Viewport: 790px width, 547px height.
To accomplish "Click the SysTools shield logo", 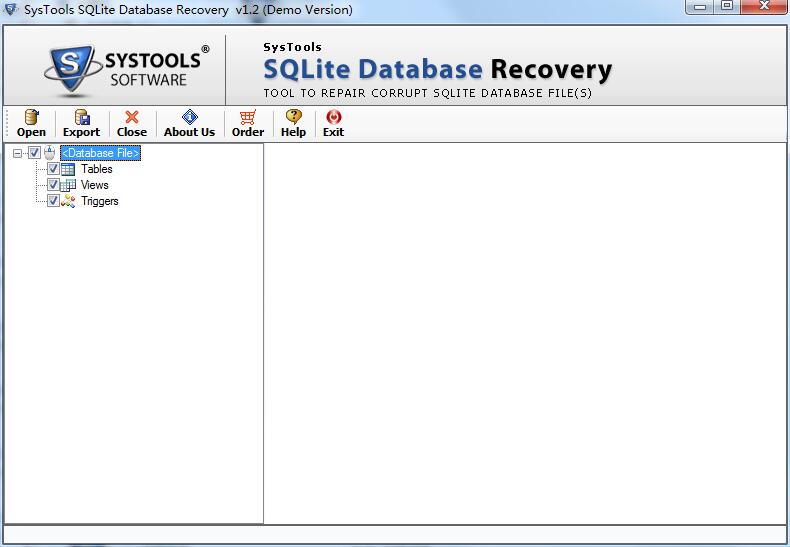I will pyautogui.click(x=74, y=68).
